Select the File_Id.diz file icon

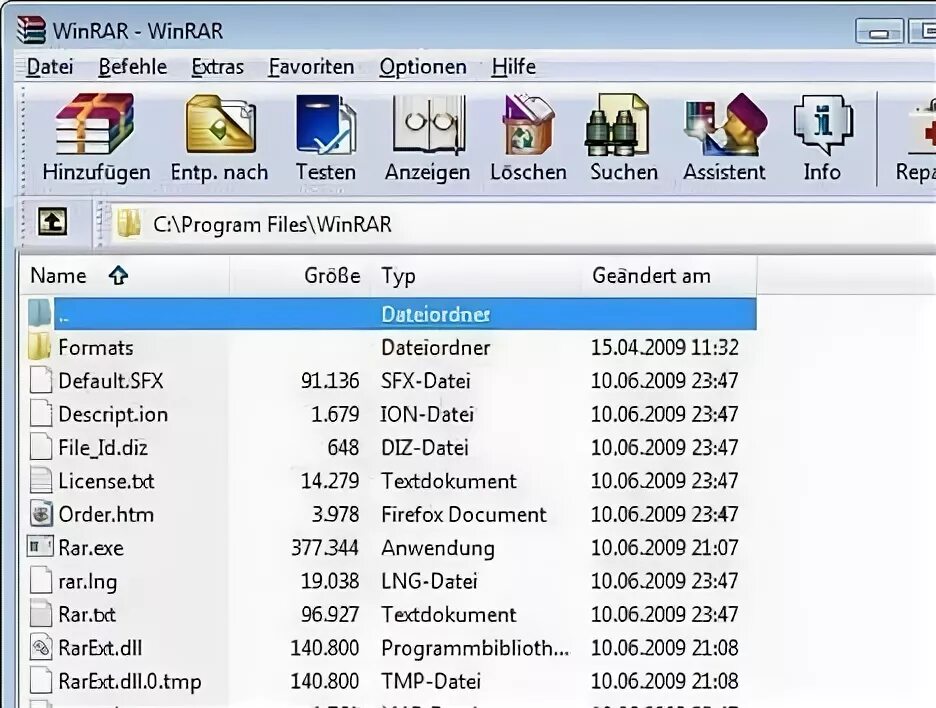[x=41, y=447]
